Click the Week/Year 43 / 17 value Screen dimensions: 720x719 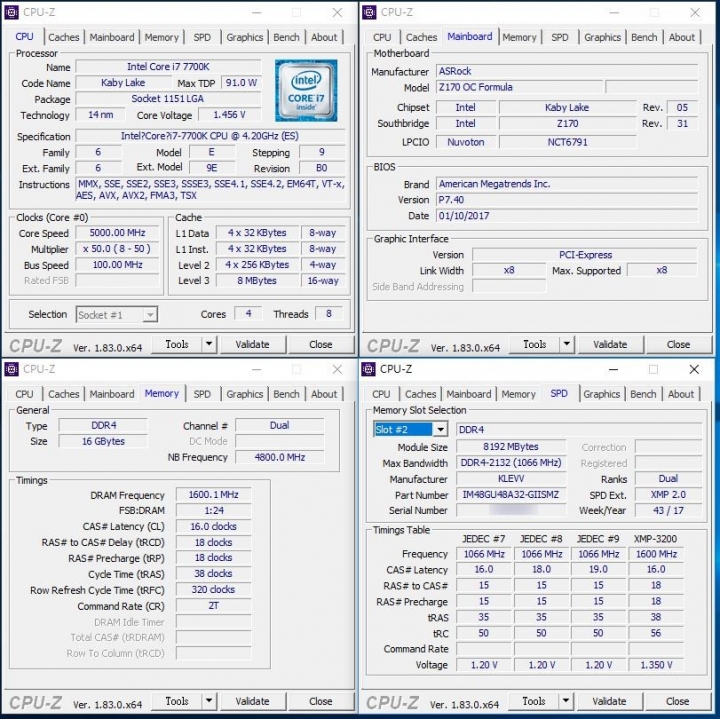[x=668, y=511]
